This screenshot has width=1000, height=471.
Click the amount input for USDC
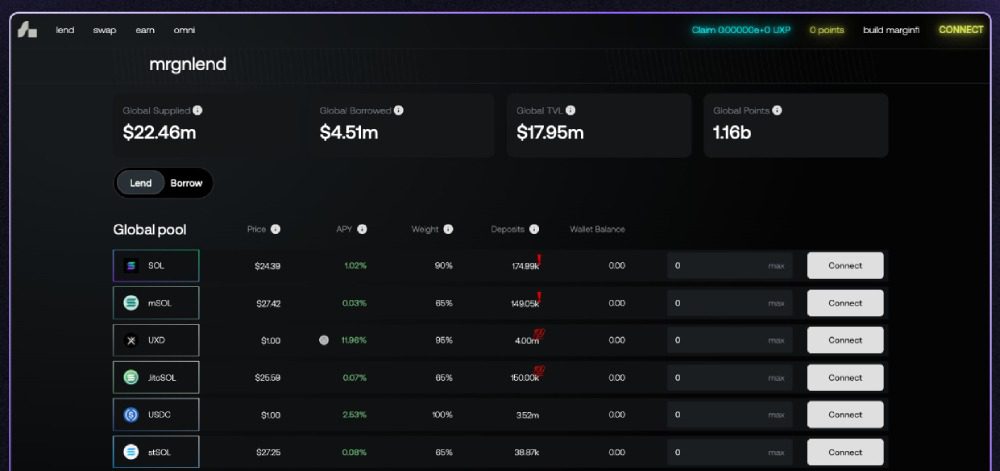click(x=715, y=414)
